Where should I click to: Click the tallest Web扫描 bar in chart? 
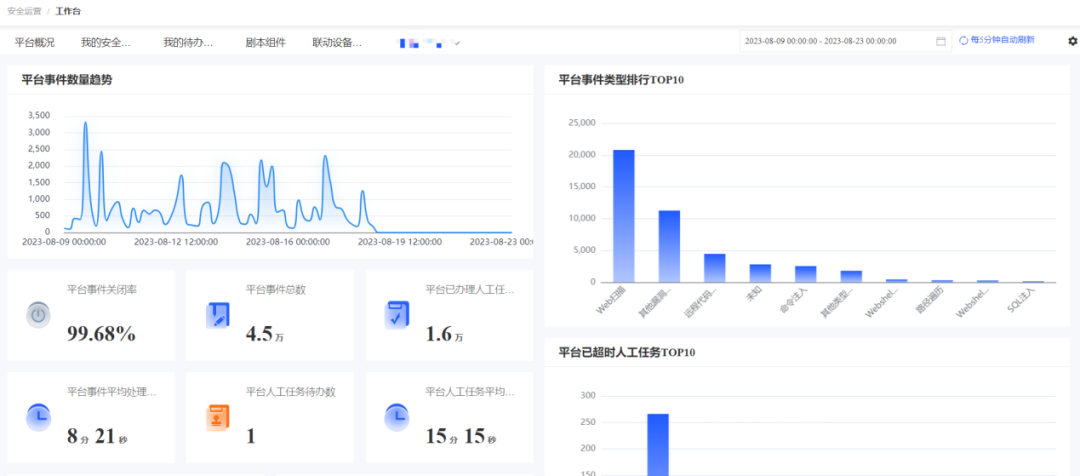(x=623, y=216)
